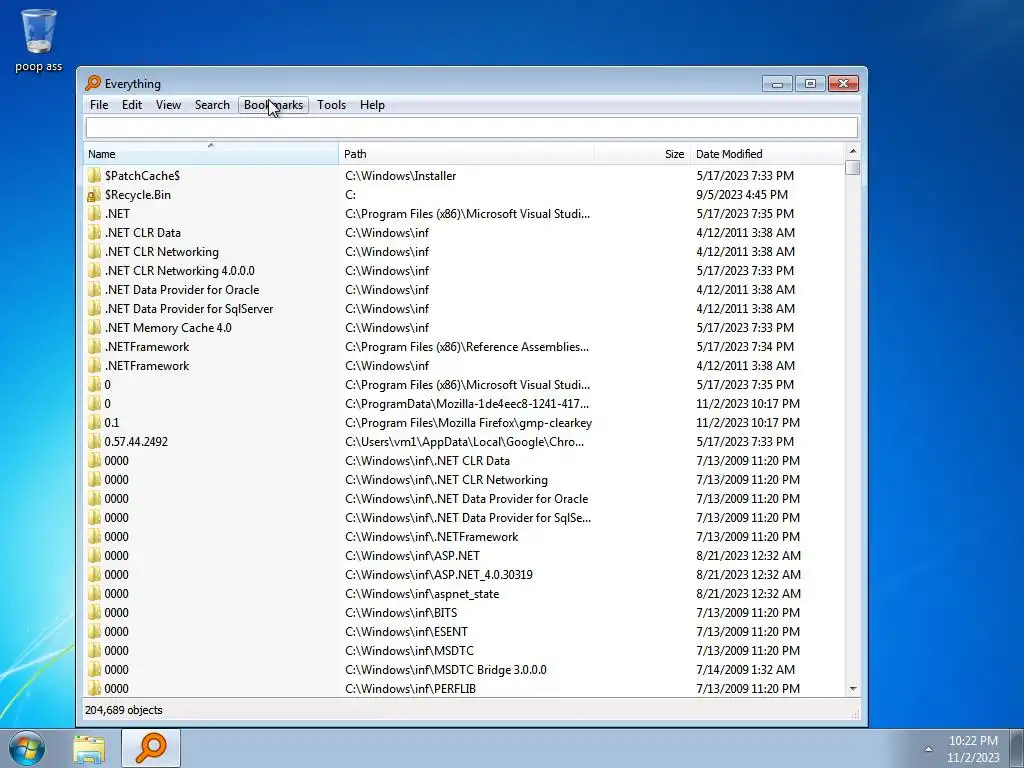The height and width of the screenshot is (768, 1024).
Task: Open the Help menu
Action: click(x=372, y=104)
